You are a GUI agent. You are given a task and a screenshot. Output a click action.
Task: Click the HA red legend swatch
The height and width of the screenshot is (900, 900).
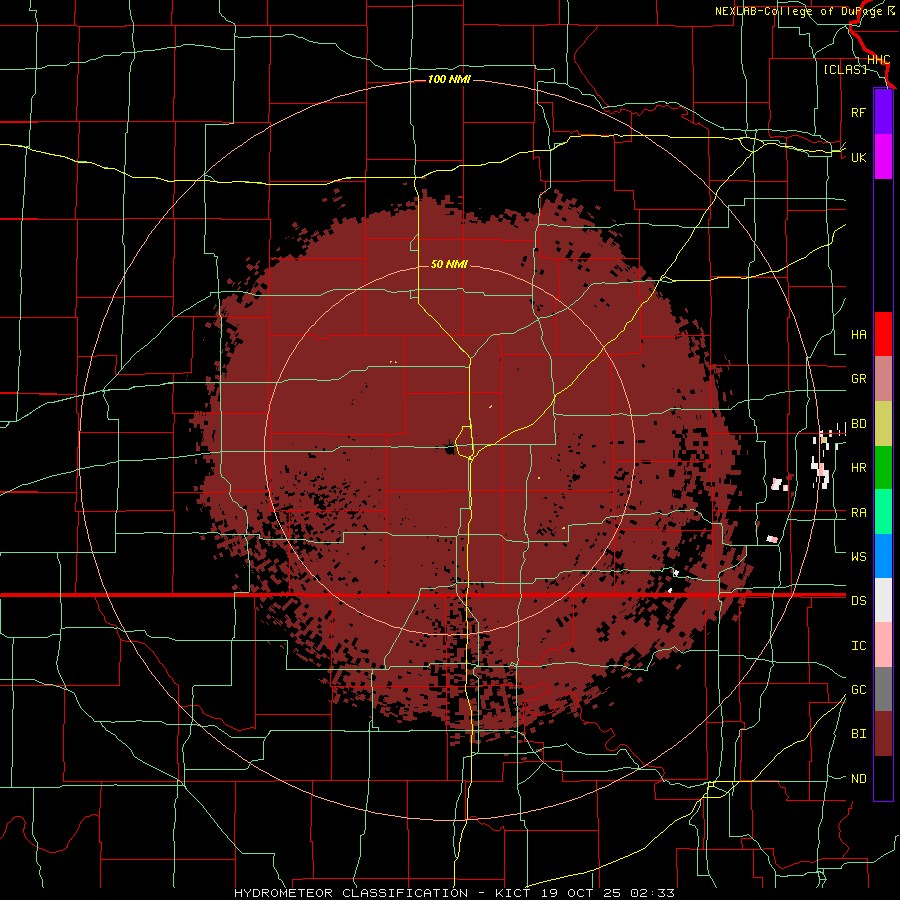(x=883, y=334)
